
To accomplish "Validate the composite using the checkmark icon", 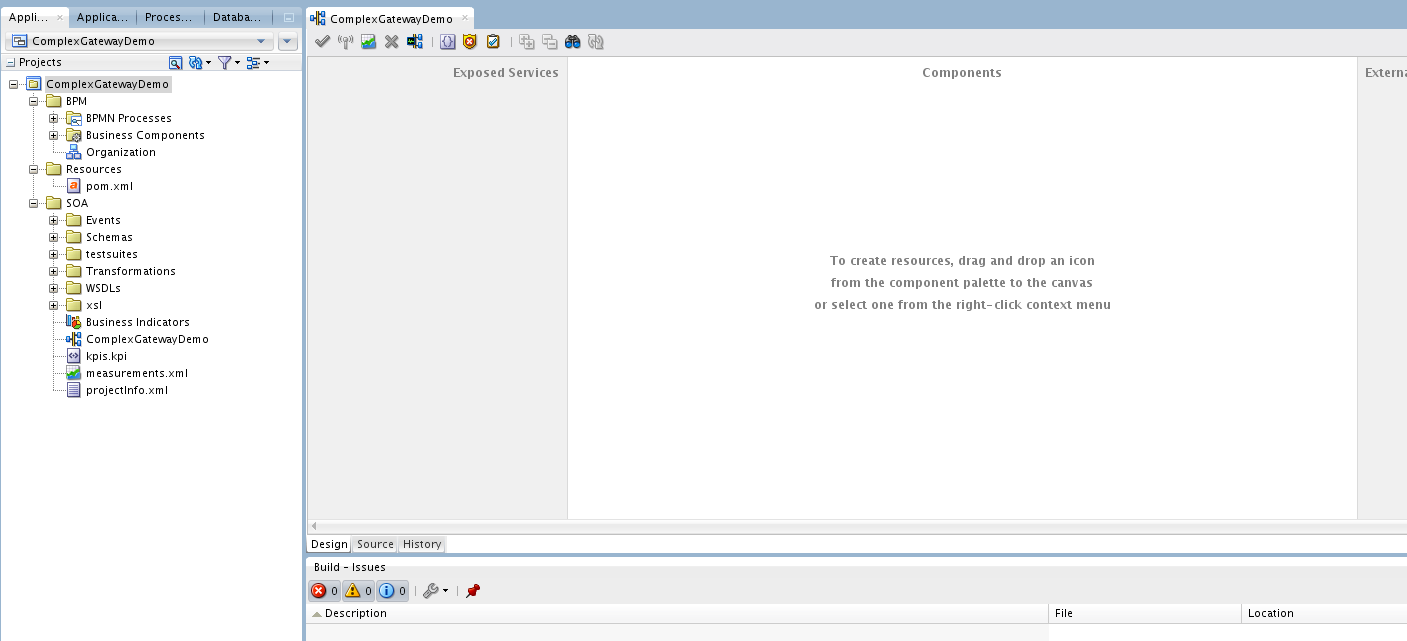I will click(322, 41).
